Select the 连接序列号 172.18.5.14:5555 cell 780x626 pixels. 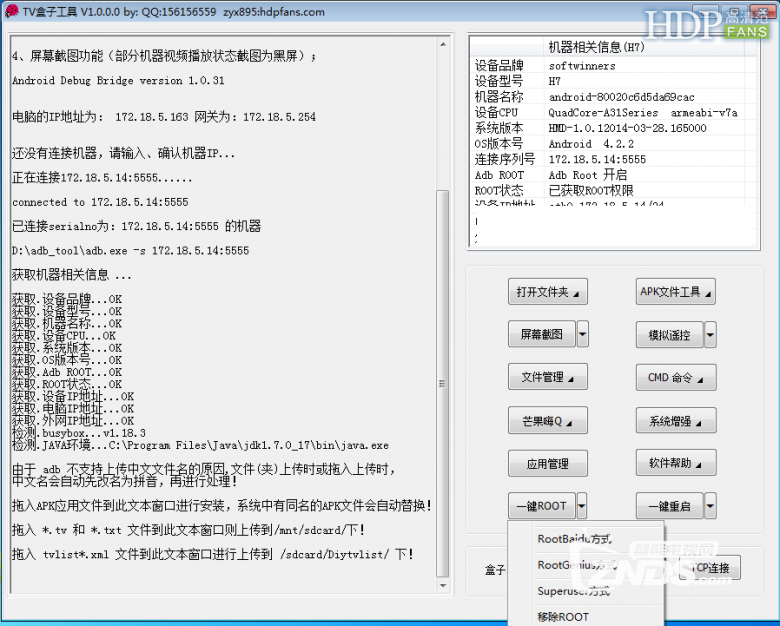pos(644,159)
